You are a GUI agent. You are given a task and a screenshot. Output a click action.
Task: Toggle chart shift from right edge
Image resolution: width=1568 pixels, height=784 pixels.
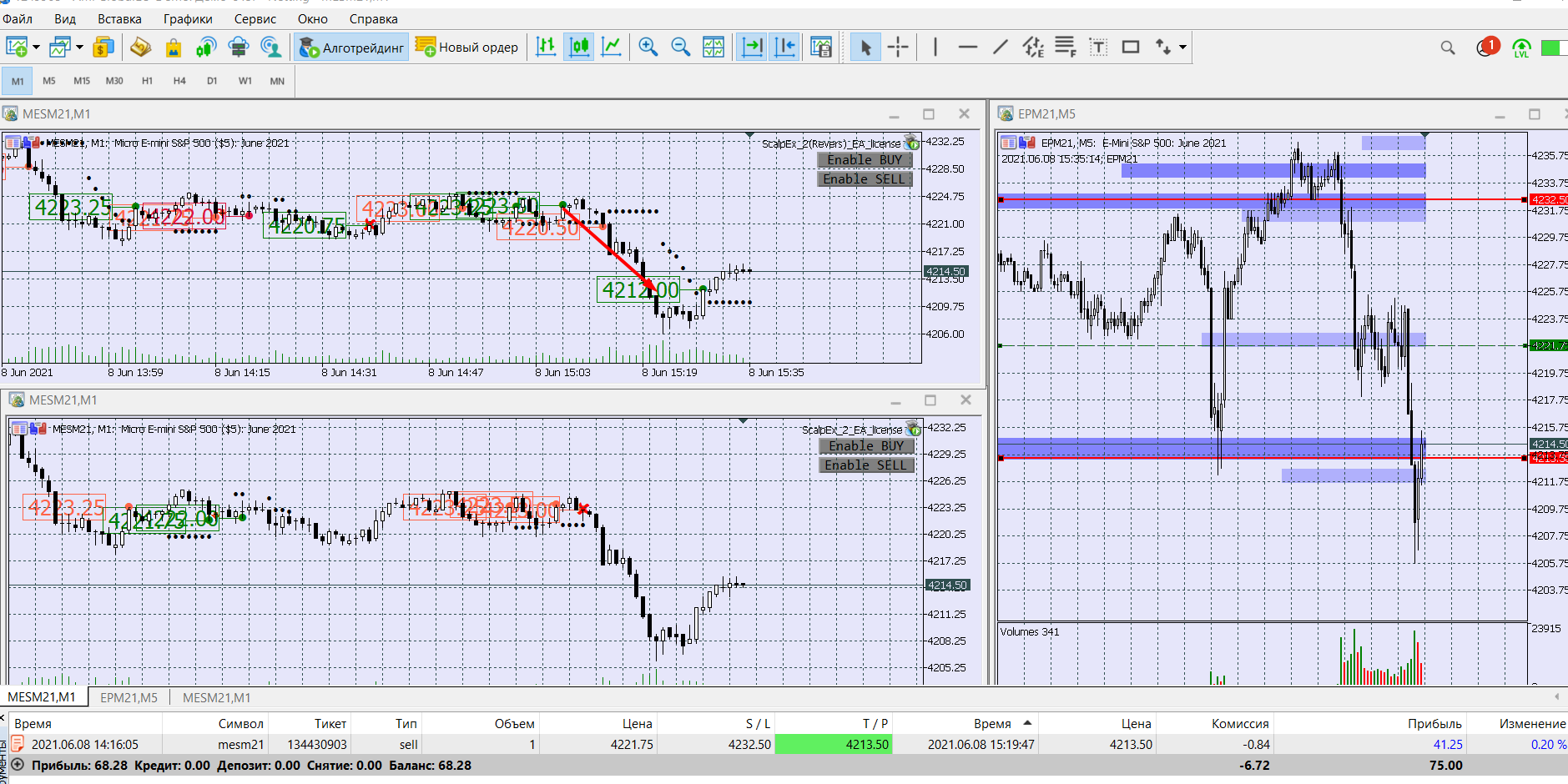pyautogui.click(x=784, y=48)
